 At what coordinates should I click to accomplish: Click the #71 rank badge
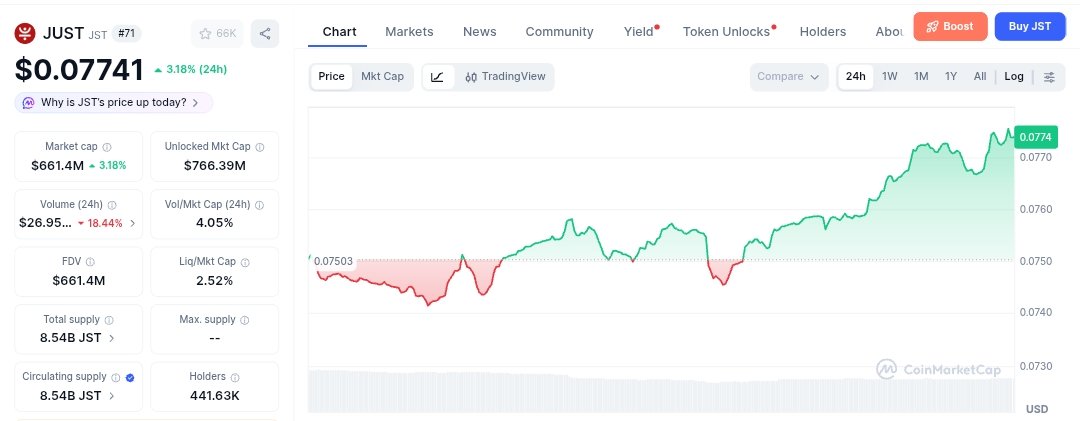(126, 33)
